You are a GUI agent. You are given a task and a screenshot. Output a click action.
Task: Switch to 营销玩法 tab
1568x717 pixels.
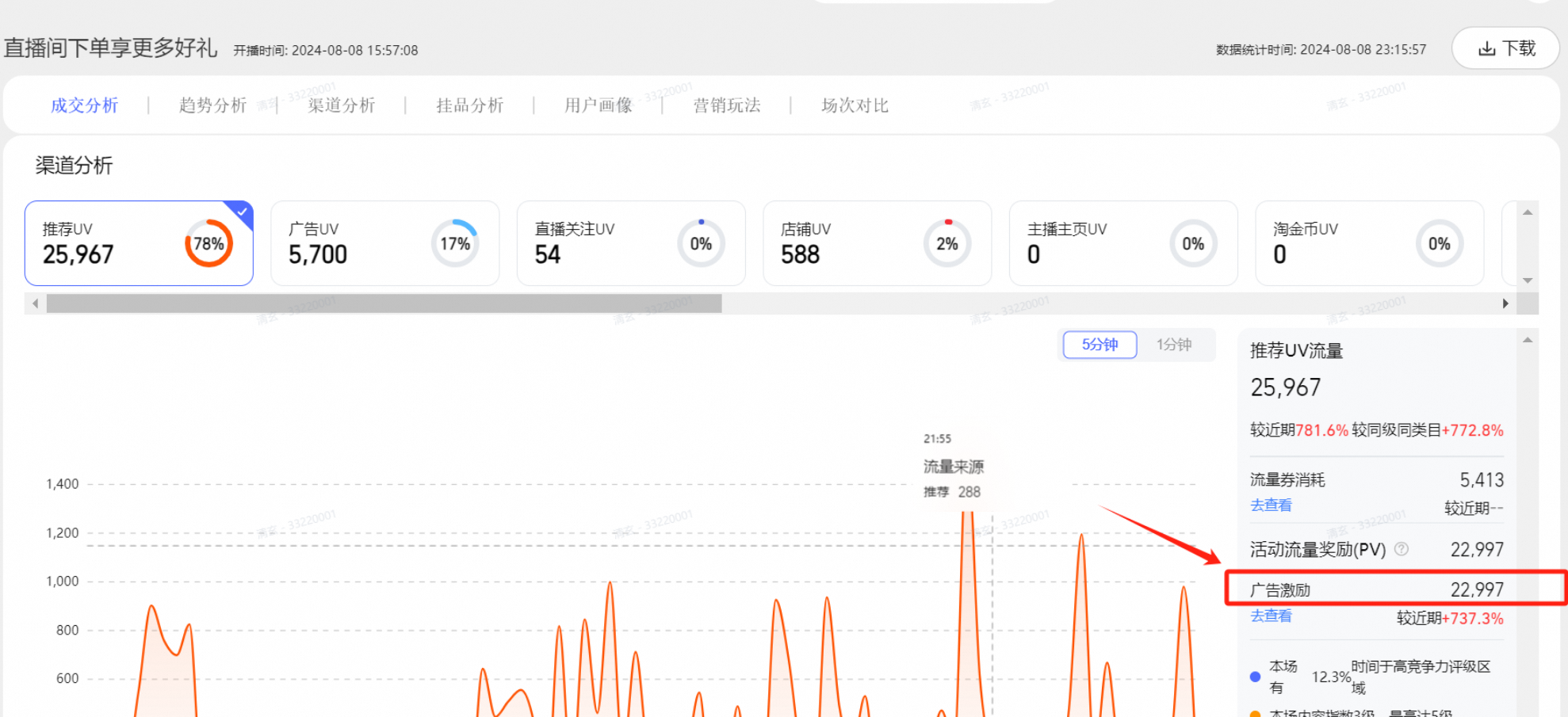click(x=726, y=105)
